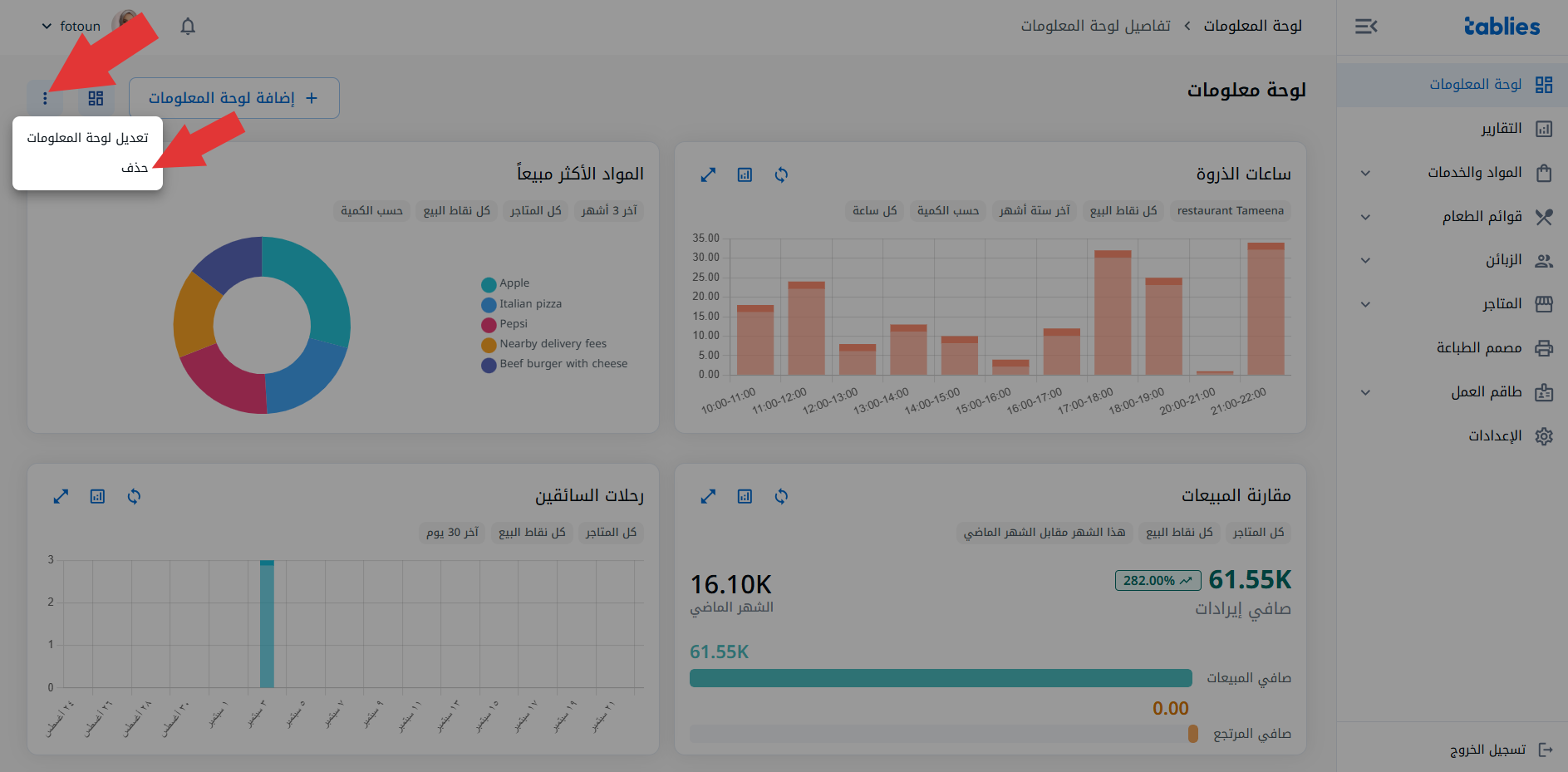This screenshot has width=1568, height=772.
Task: Open the restaurant Tameena filter chip
Action: [1230, 211]
